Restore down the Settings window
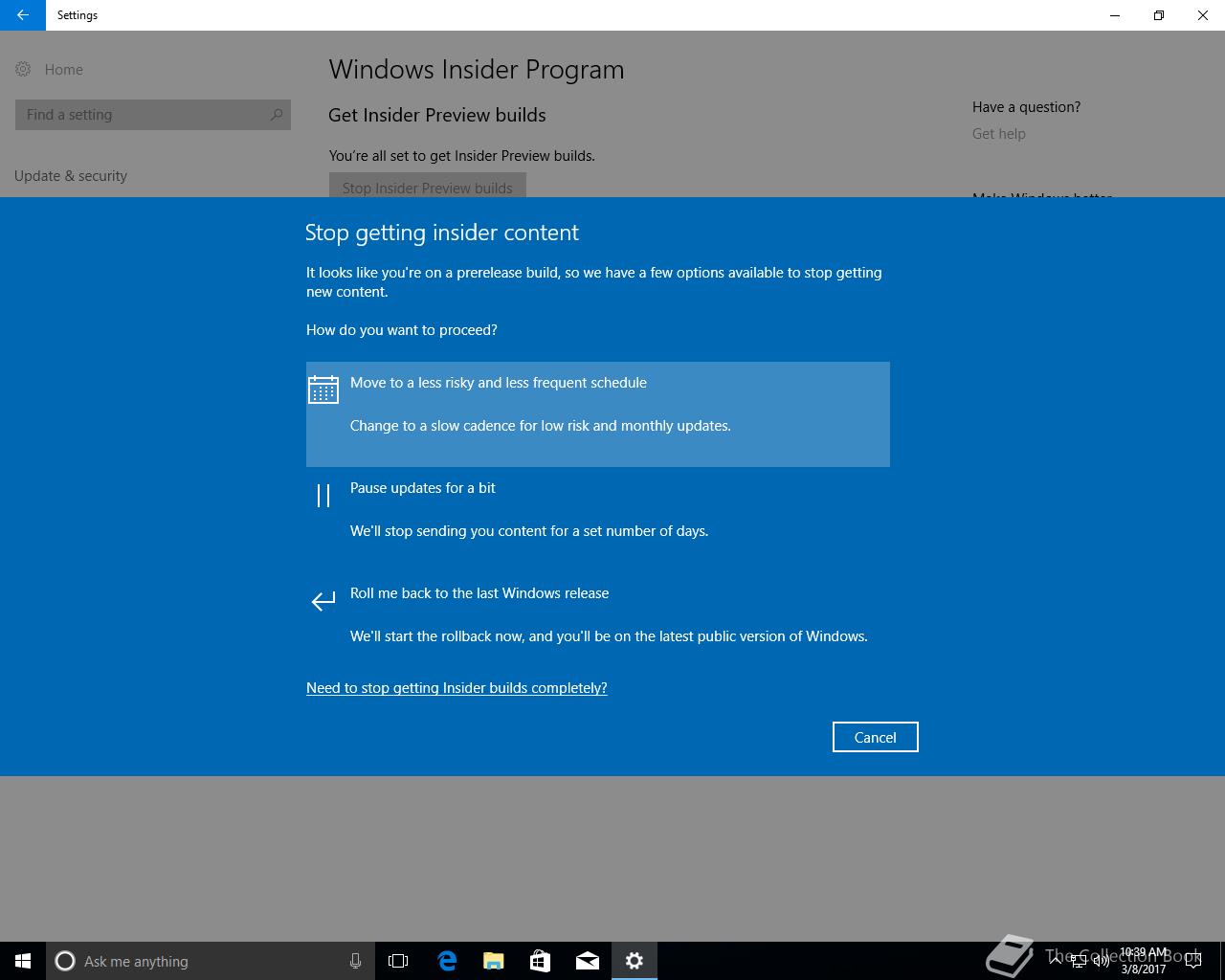Viewport: 1225px width, 980px height. (x=1159, y=15)
